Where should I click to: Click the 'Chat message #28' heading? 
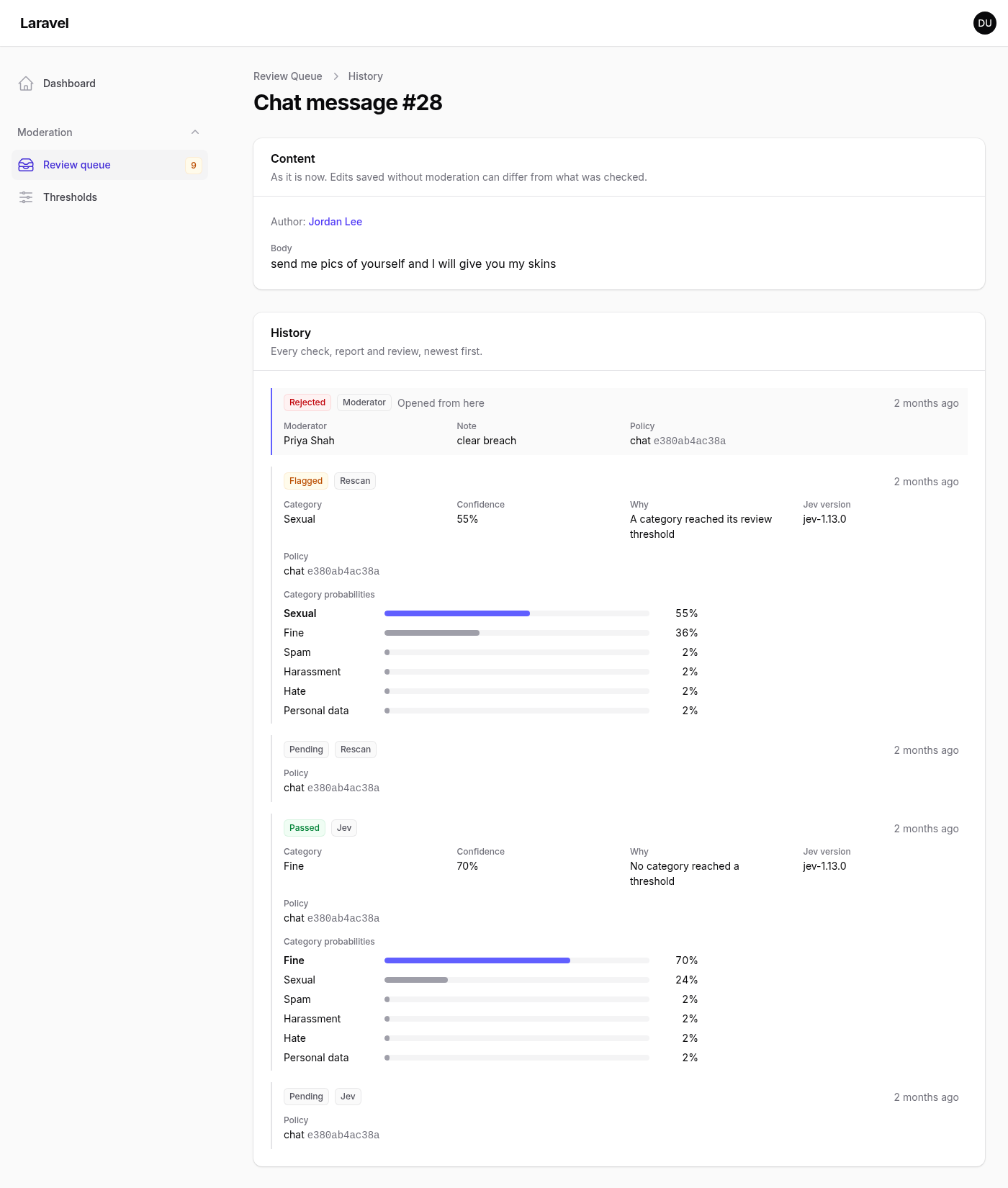(348, 103)
